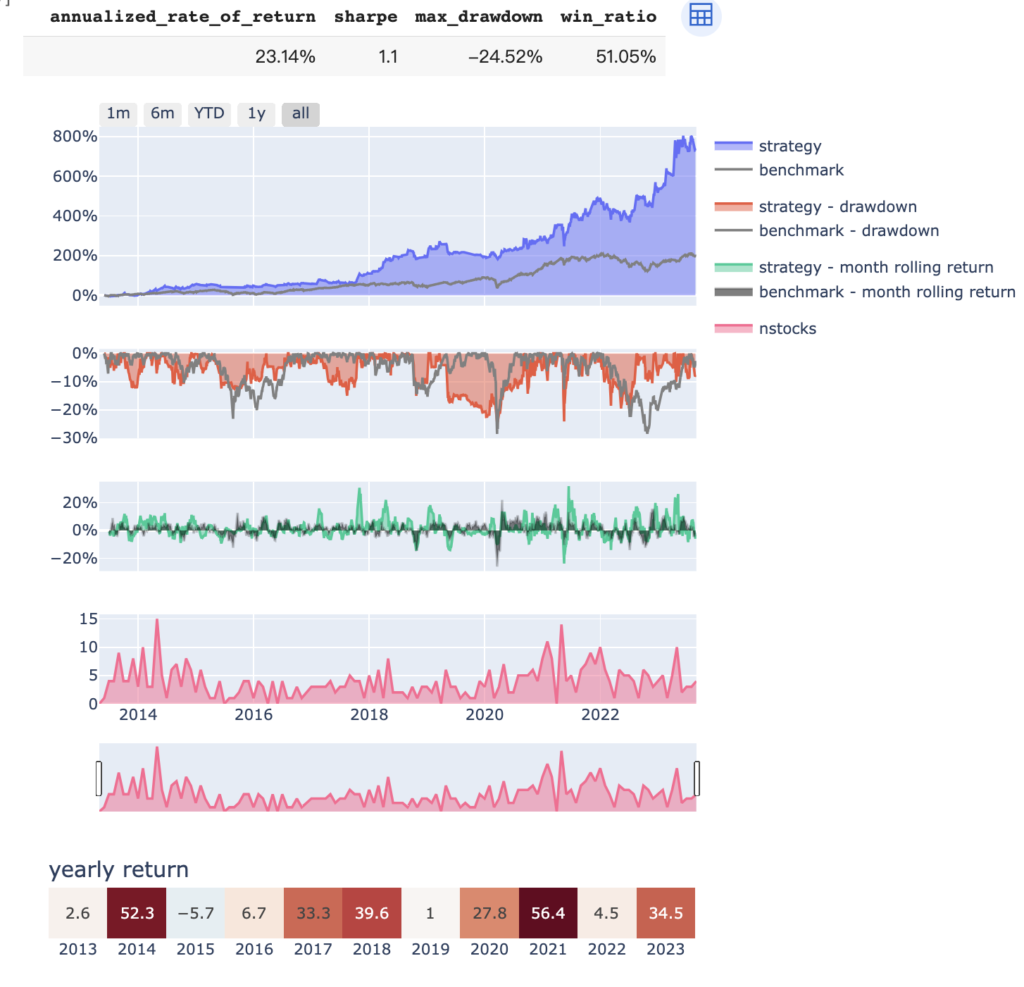Open the blue table view icon
This screenshot has height=987, width=1024.
pyautogui.click(x=701, y=15)
